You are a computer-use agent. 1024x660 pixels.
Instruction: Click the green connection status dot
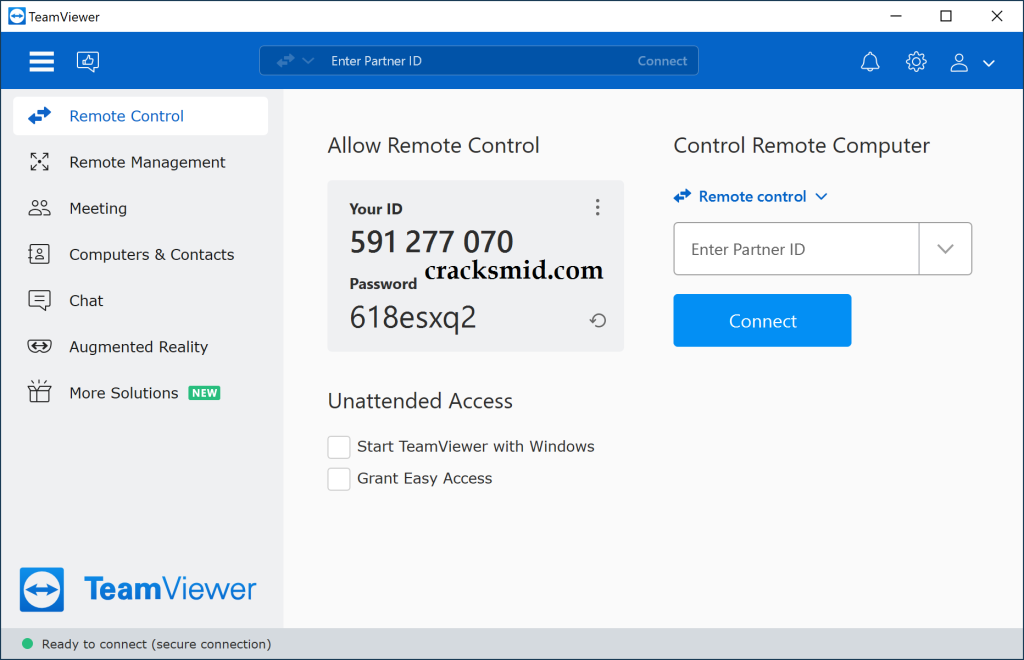(x=27, y=644)
